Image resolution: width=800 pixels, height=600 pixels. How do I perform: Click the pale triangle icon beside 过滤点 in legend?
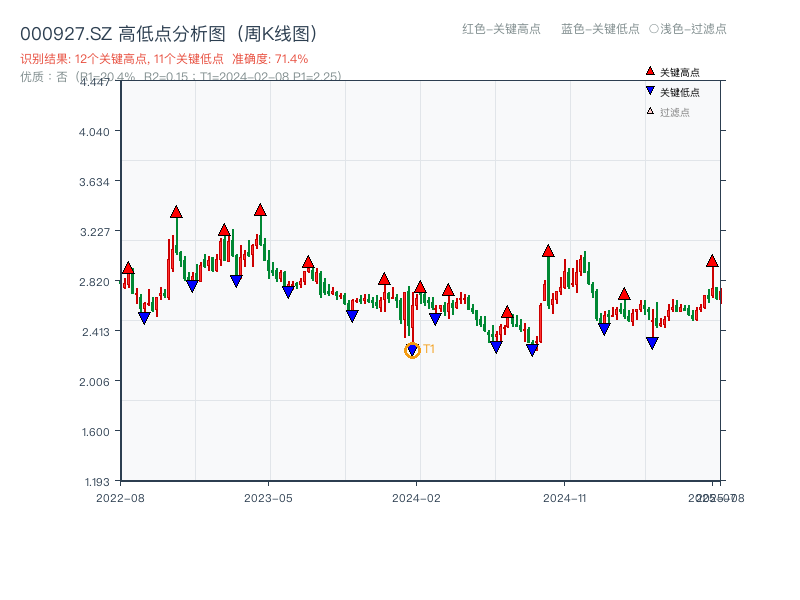[x=650, y=112]
